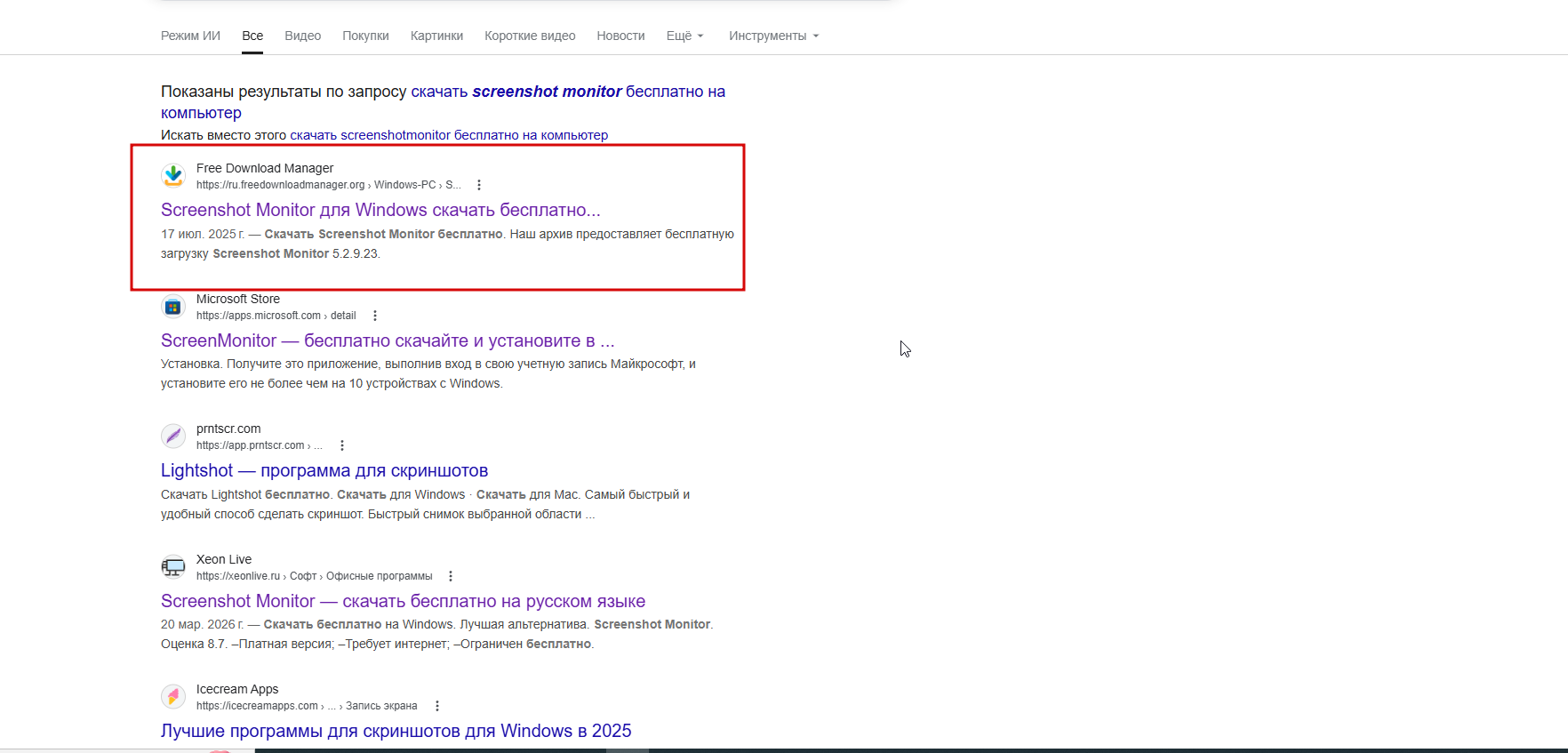The height and width of the screenshot is (753, 1568).
Task: Expand the Ещё dropdown menu
Action: pyautogui.click(x=684, y=36)
